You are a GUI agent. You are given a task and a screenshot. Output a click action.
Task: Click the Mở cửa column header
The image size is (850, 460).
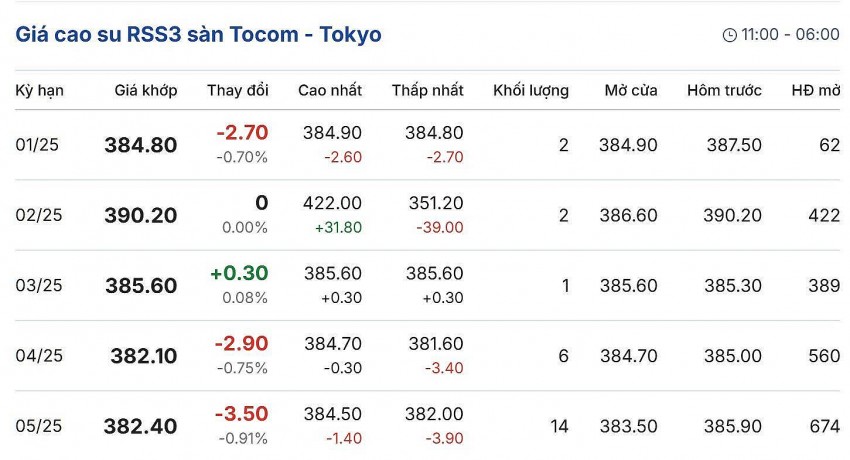631,90
